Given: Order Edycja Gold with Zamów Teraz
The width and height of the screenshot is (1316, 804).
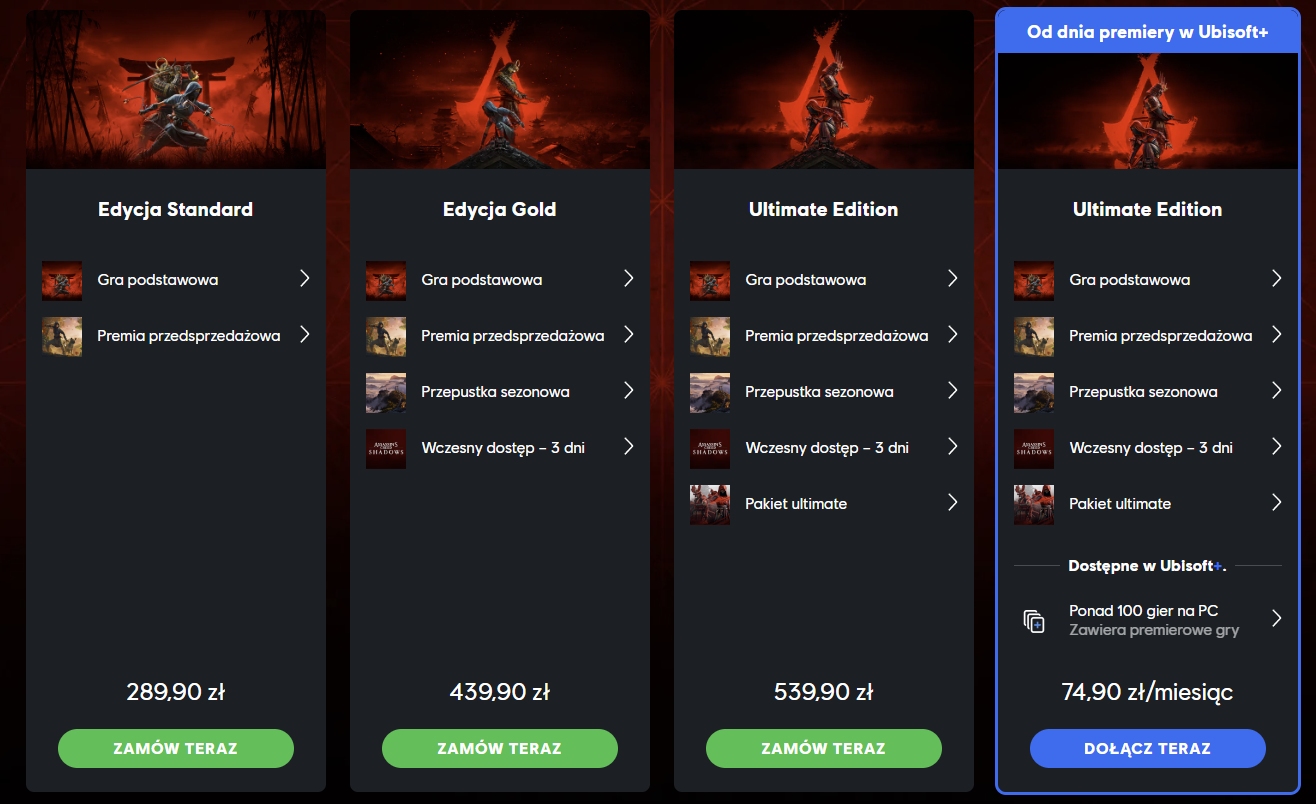Looking at the screenshot, I should pyautogui.click(x=500, y=748).
